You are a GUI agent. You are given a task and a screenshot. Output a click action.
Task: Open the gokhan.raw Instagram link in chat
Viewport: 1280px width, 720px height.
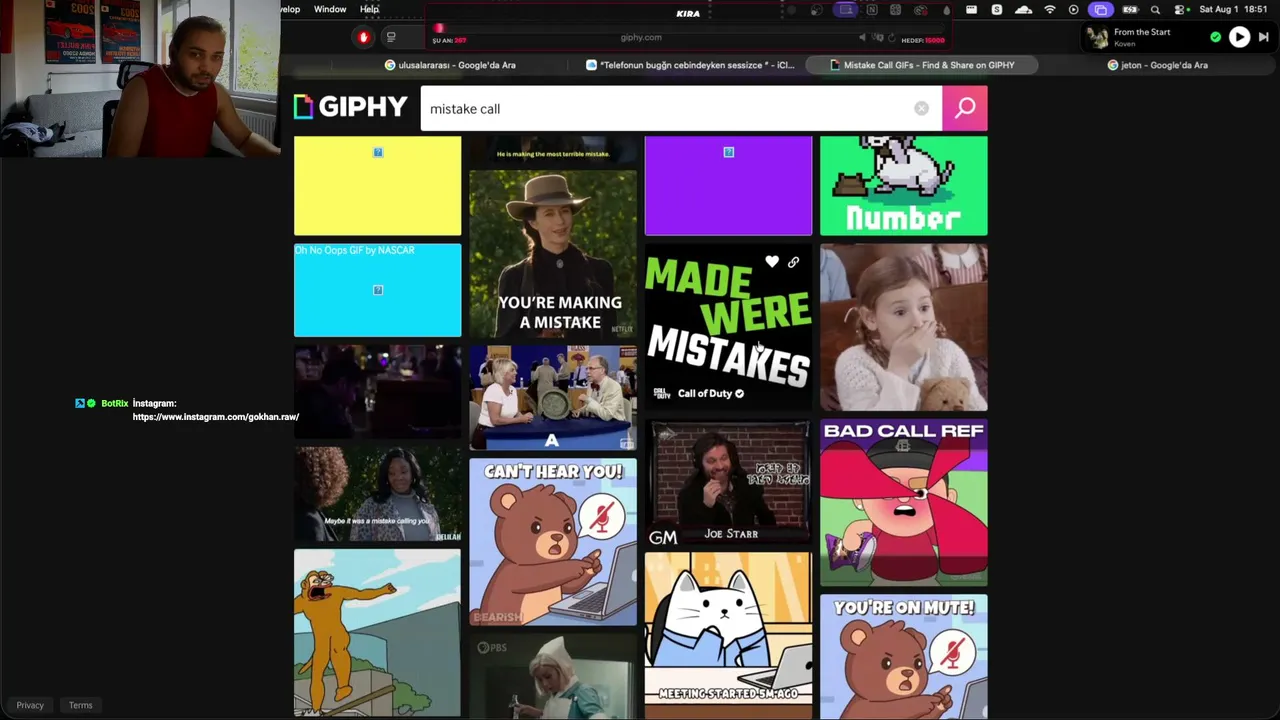216,417
